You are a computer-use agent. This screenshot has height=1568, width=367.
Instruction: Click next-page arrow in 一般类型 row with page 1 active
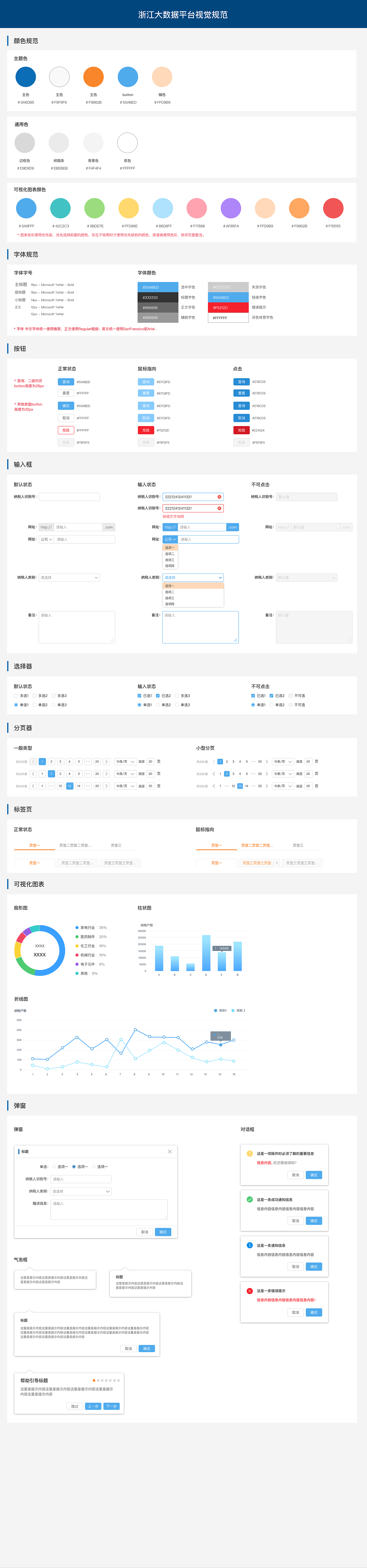(106, 761)
